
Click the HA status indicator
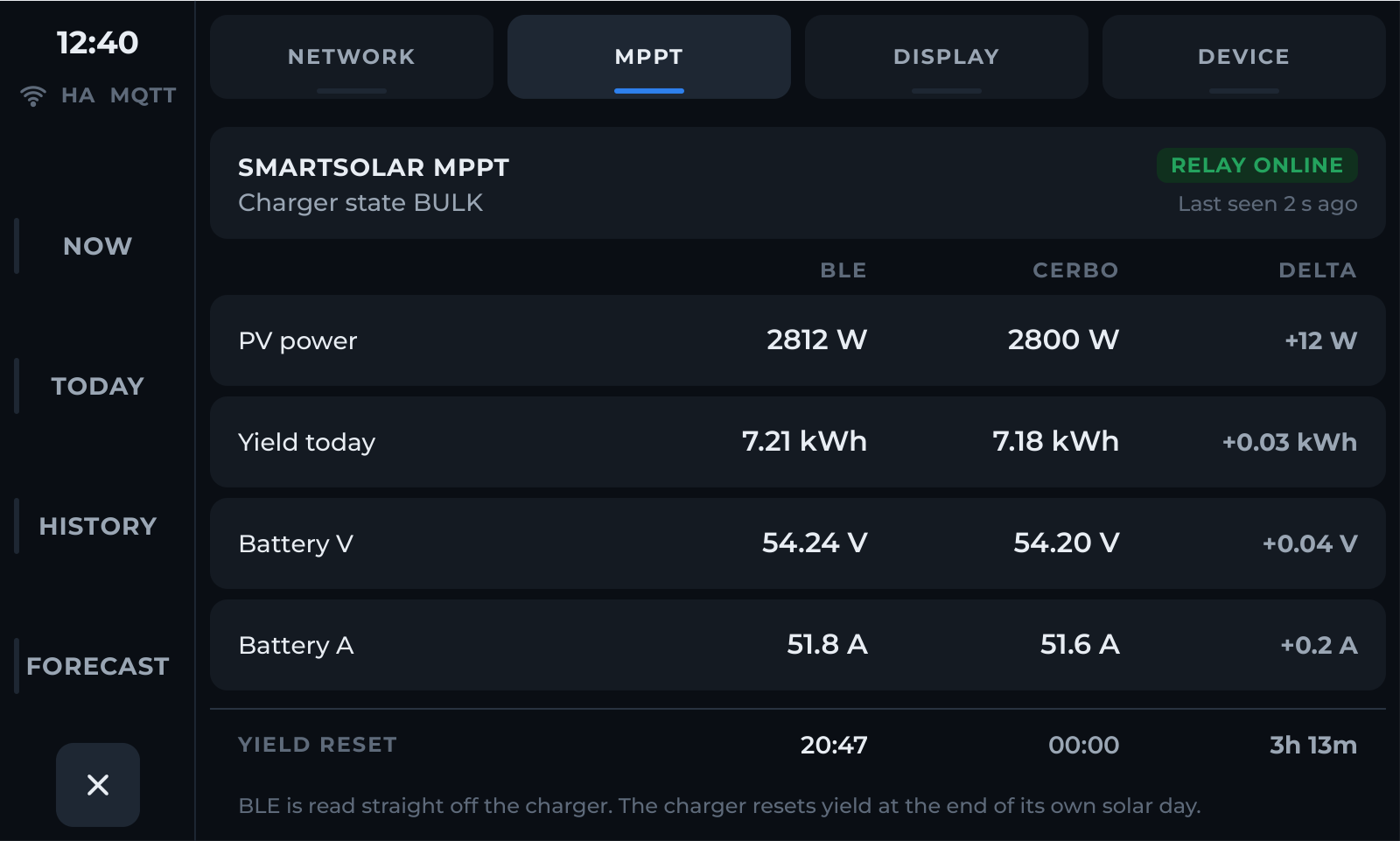[78, 95]
